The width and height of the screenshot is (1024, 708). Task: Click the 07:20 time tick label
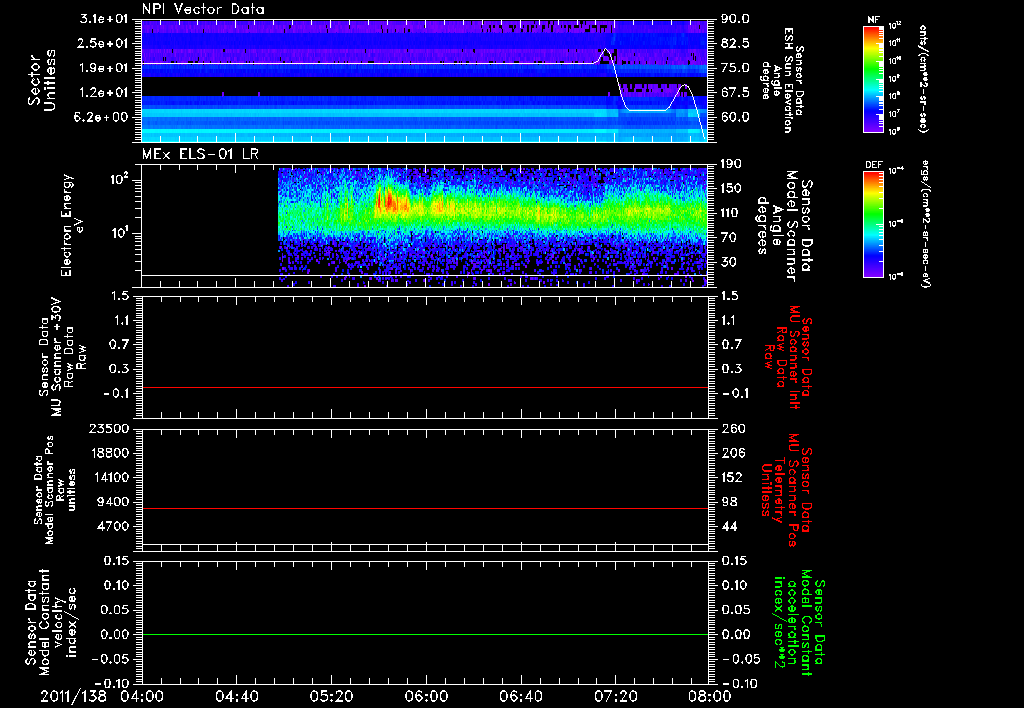615,696
